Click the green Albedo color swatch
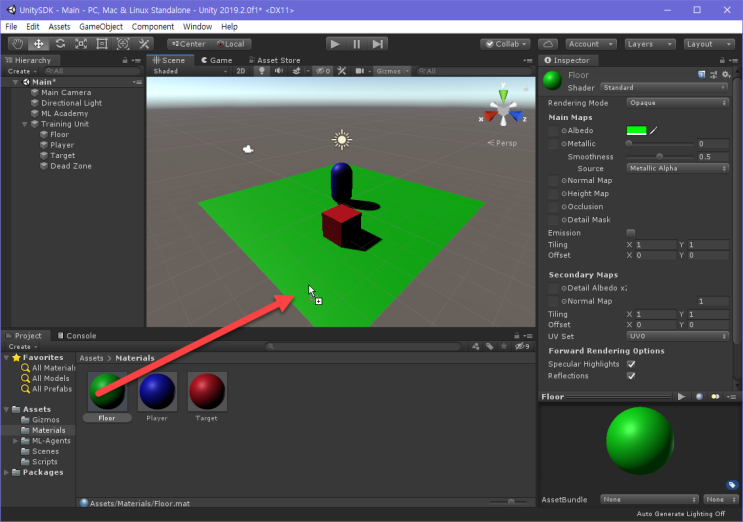743x522 pixels. (x=636, y=130)
